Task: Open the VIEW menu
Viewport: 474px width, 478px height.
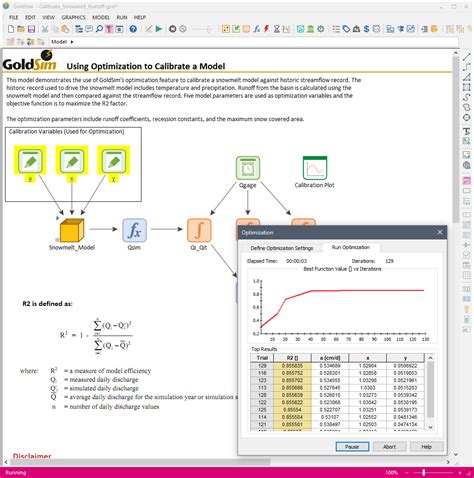Action: click(48, 17)
